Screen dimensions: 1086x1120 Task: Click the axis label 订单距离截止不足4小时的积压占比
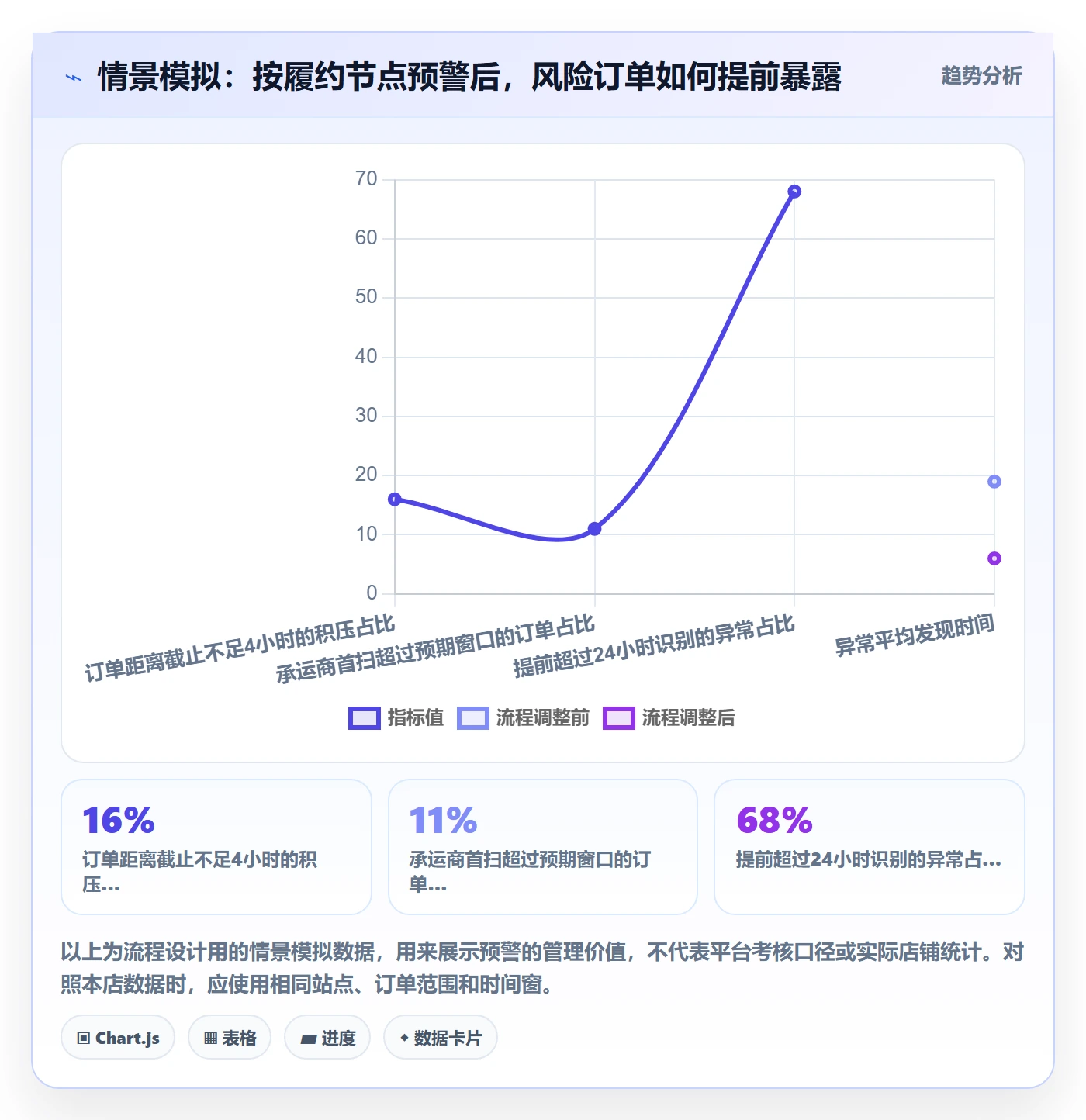click(x=240, y=648)
